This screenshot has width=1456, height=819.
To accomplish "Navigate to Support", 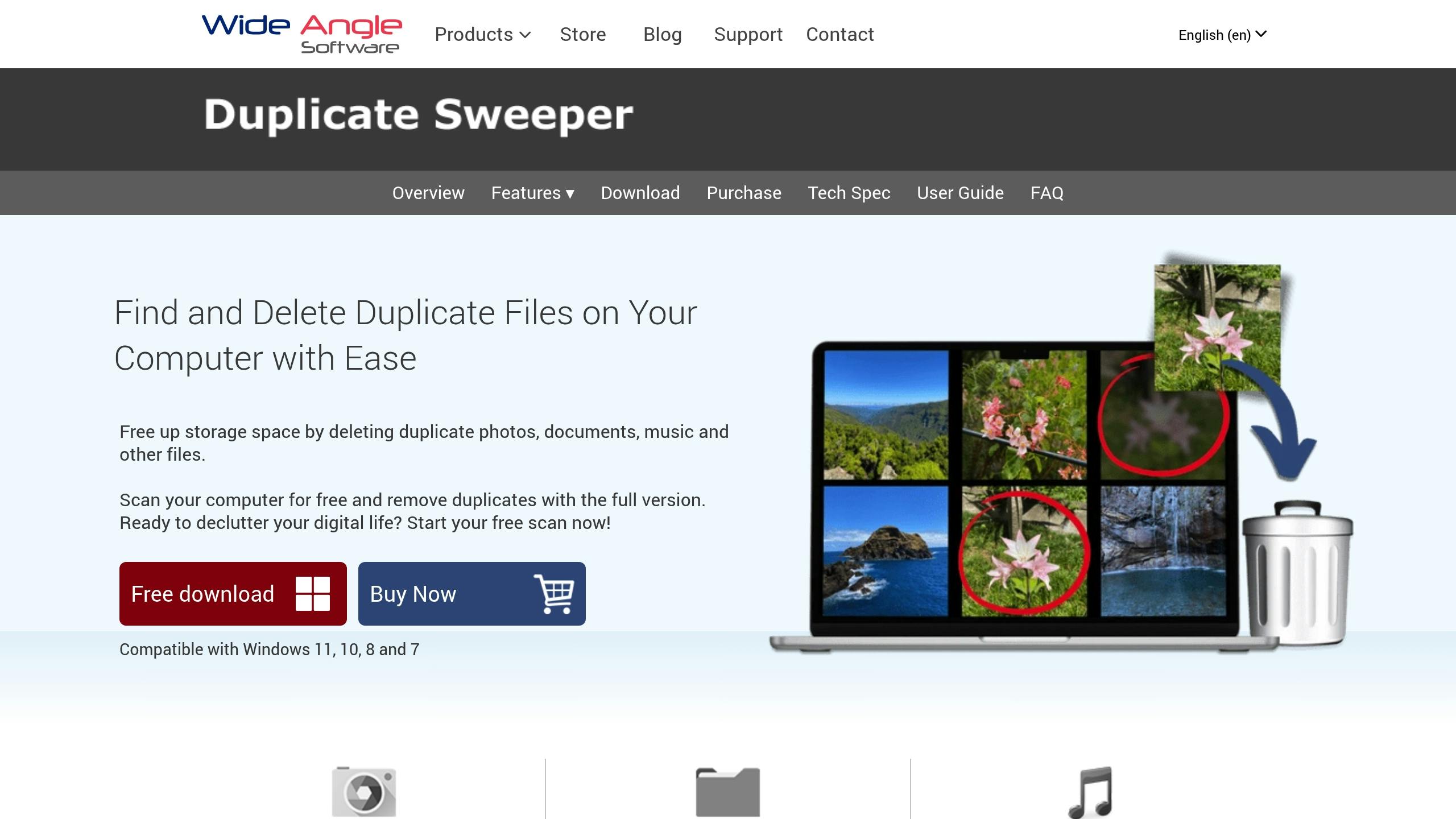I will (x=748, y=34).
